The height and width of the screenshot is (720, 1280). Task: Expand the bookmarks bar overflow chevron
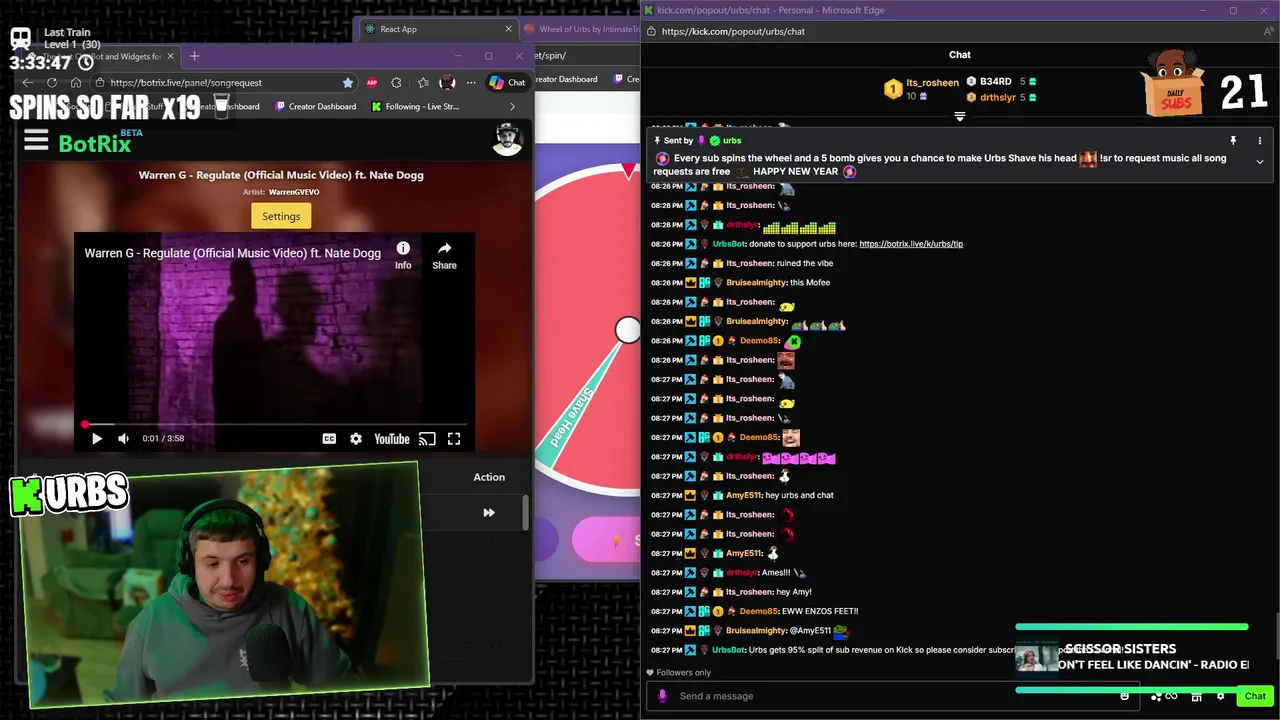[x=512, y=107]
